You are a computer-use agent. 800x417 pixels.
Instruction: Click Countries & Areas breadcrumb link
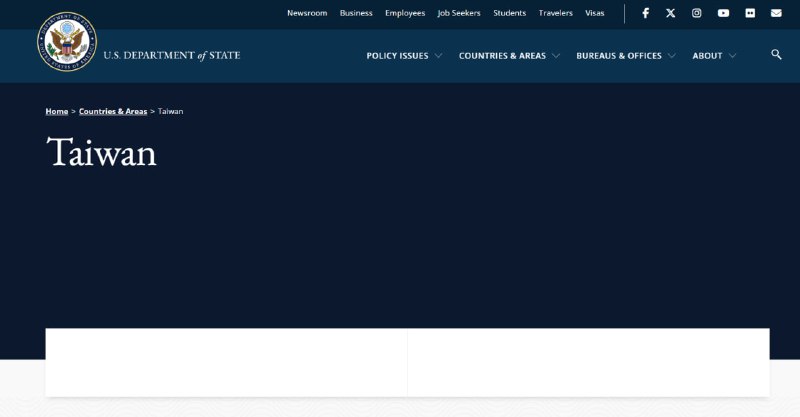(x=113, y=111)
